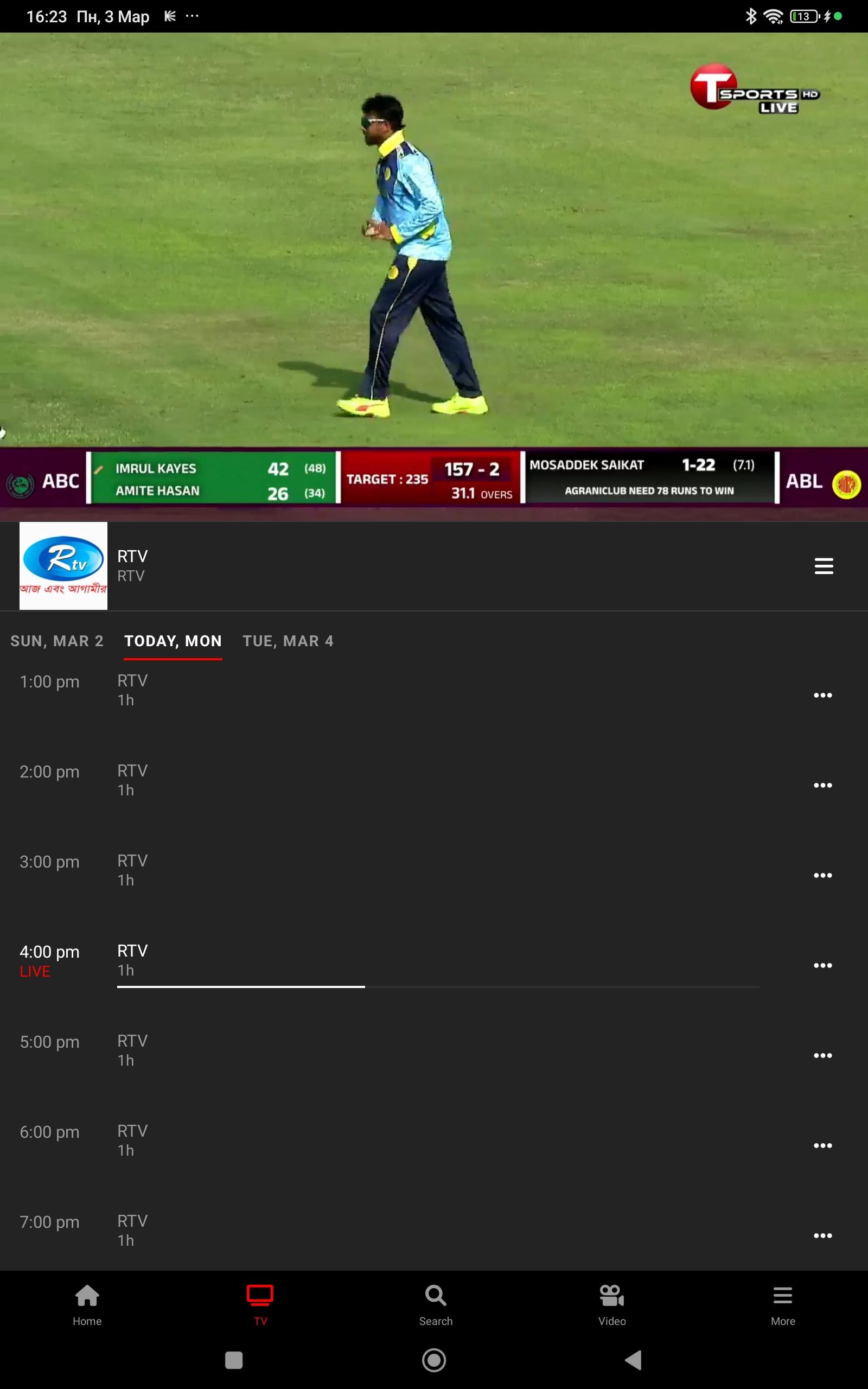Select the 2:00 pm RTV program row
The image size is (868, 1389).
pos(434,785)
